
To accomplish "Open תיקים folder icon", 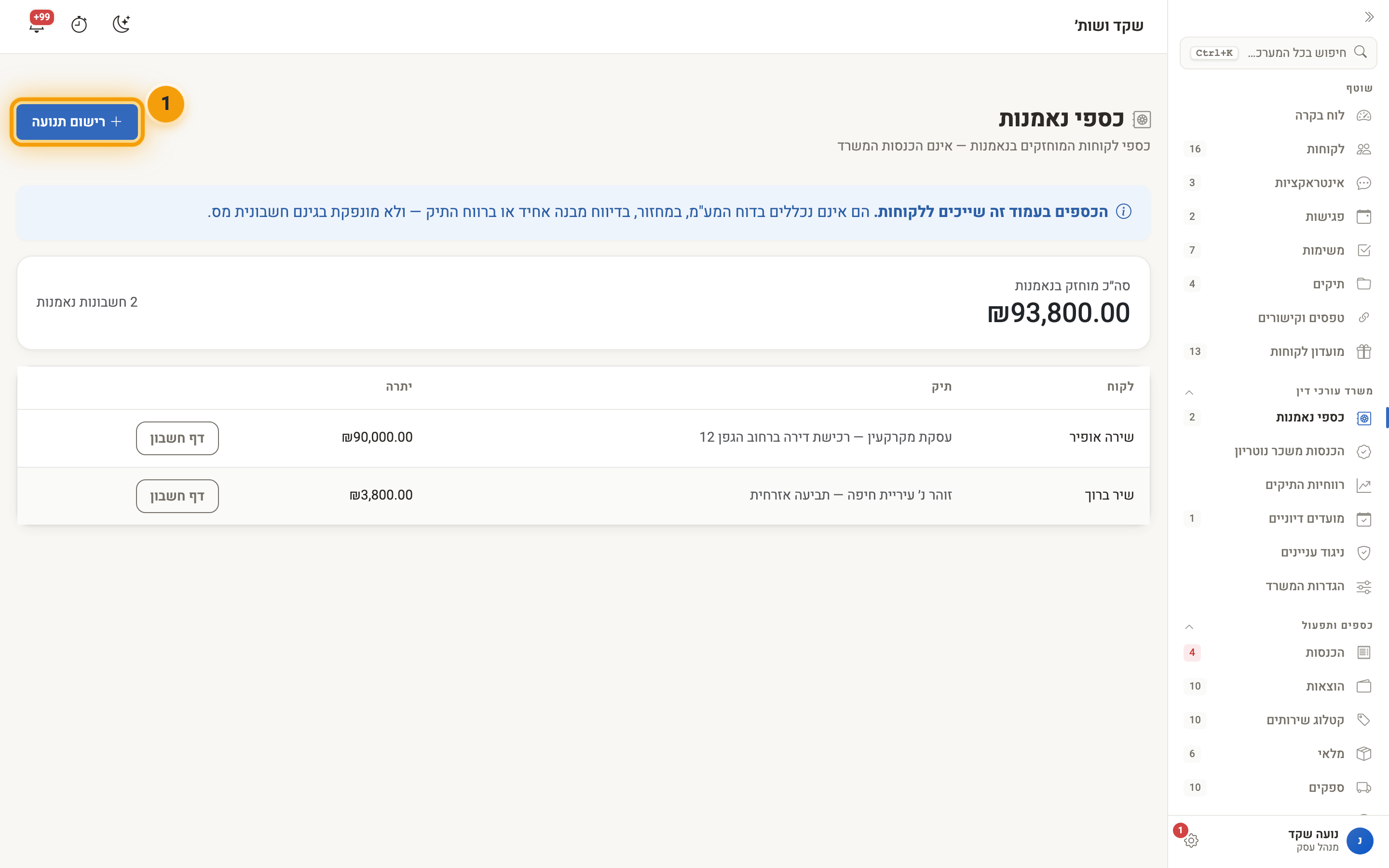I will [x=1364, y=284].
